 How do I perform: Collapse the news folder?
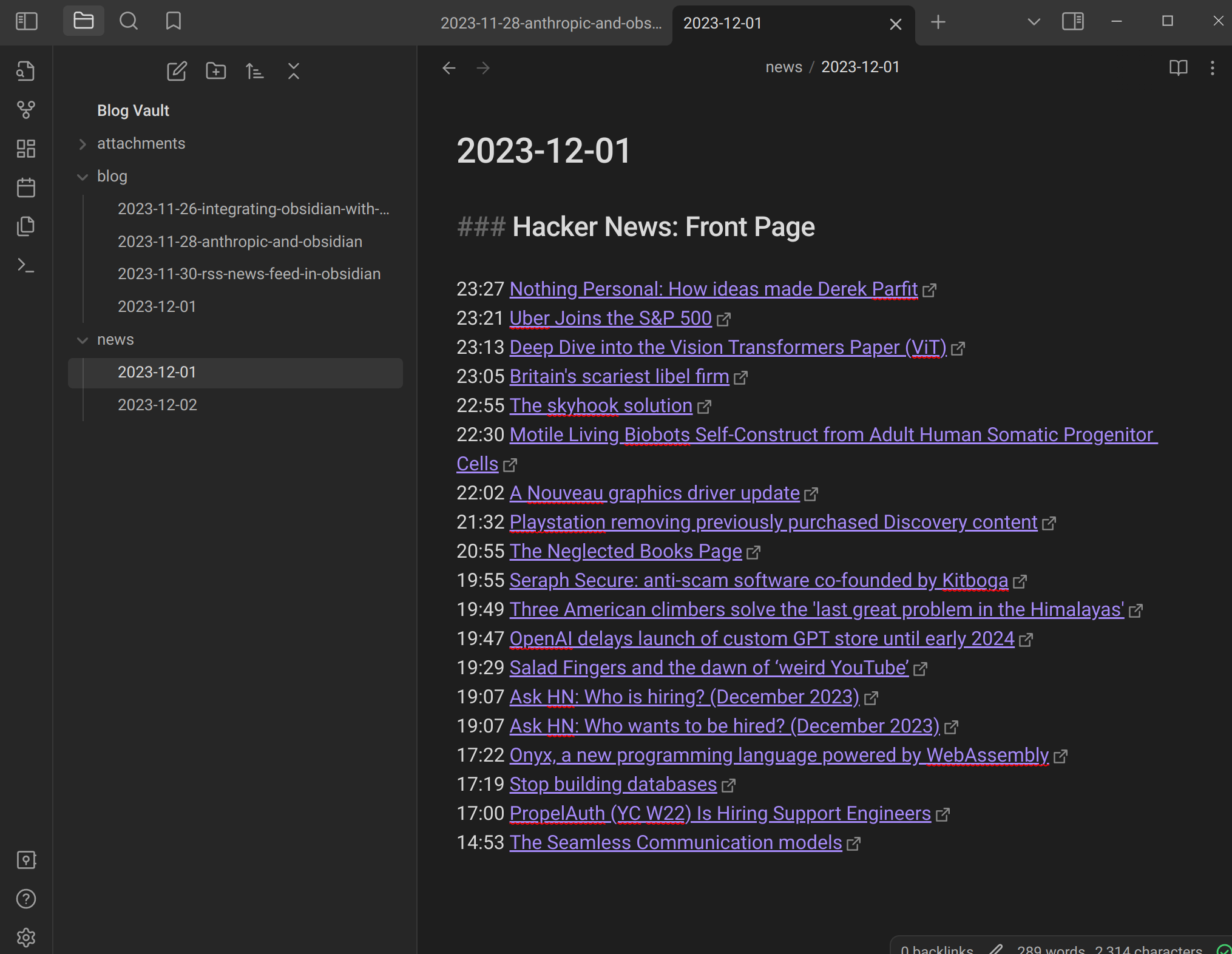point(83,340)
